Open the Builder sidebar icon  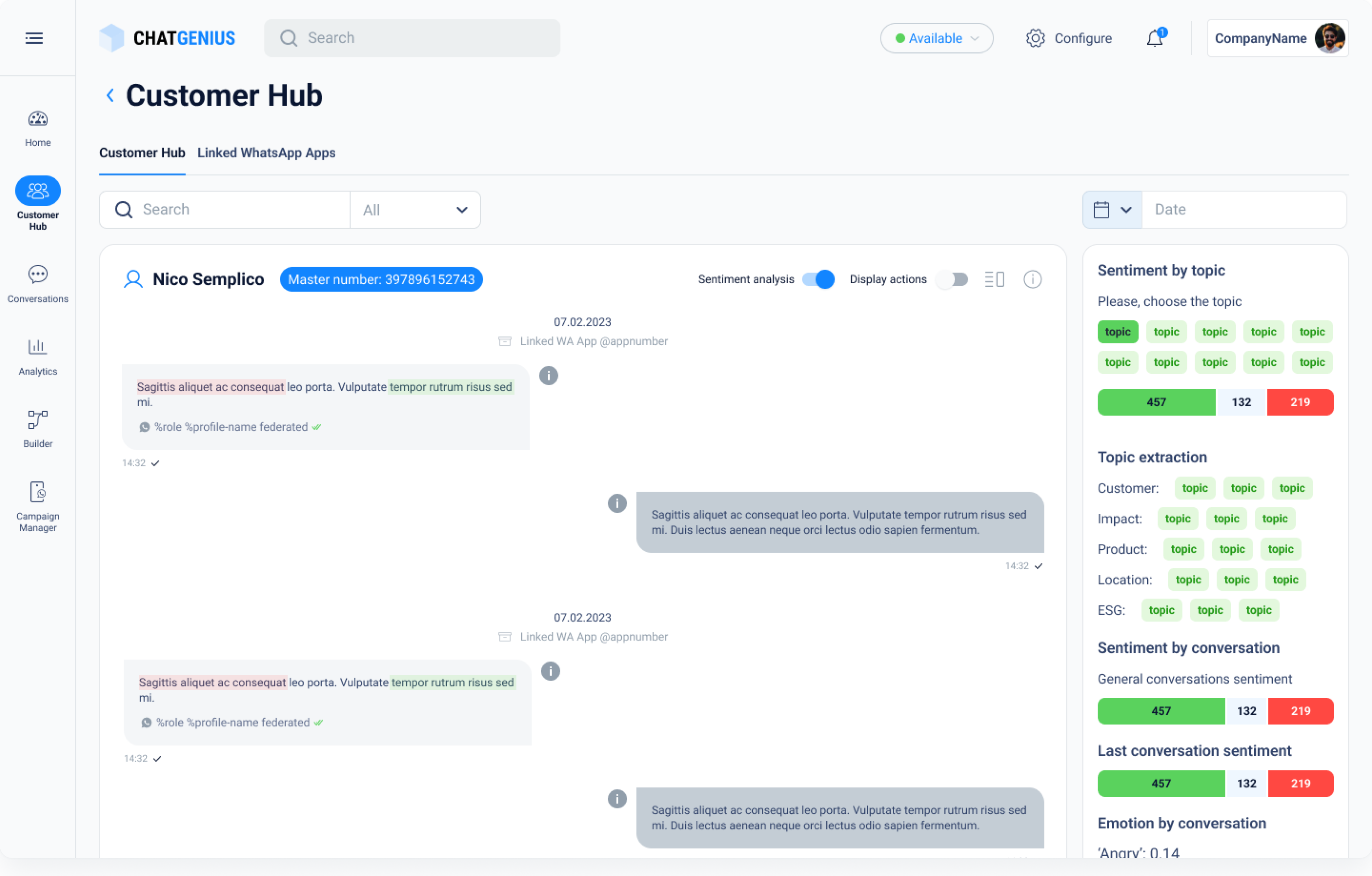click(x=38, y=429)
